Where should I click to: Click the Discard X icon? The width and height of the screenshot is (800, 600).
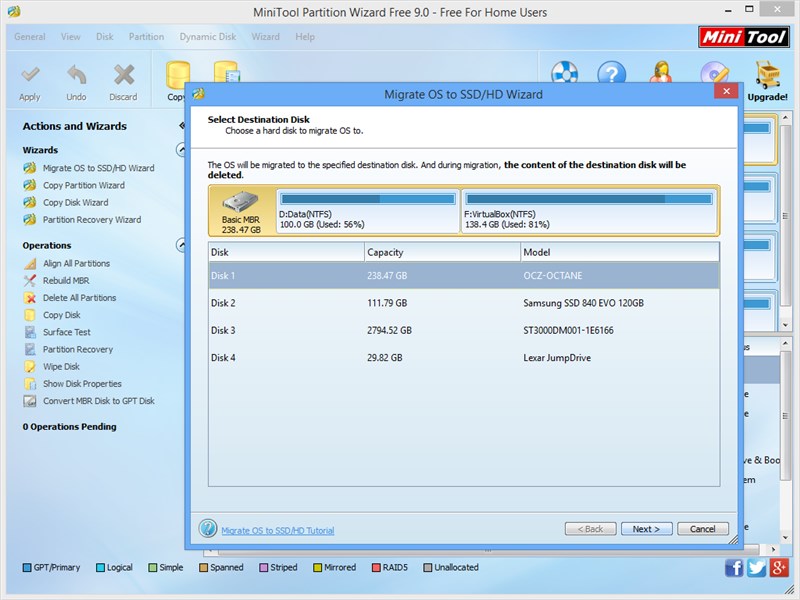(x=123, y=75)
